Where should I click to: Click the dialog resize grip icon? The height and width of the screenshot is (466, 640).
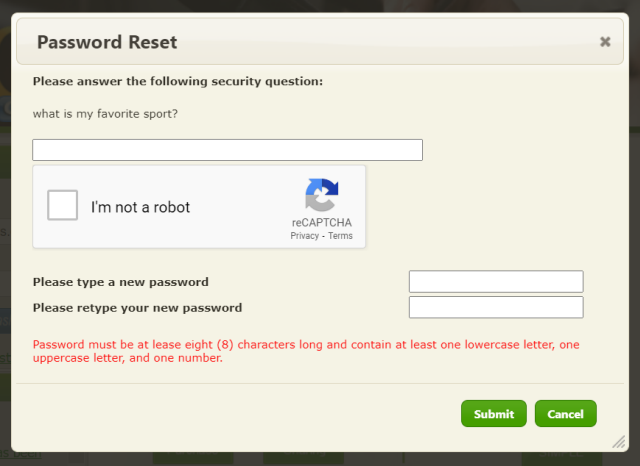pos(619,442)
